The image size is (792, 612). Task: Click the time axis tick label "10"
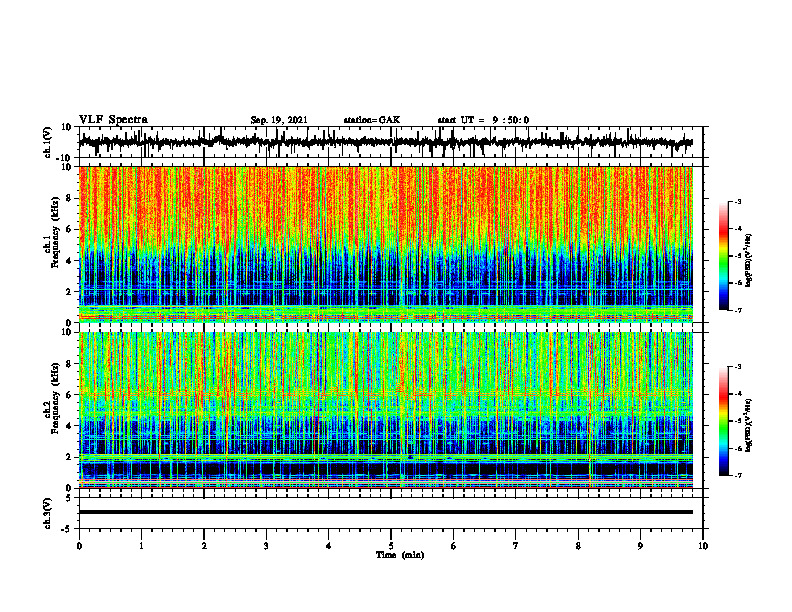pos(703,546)
